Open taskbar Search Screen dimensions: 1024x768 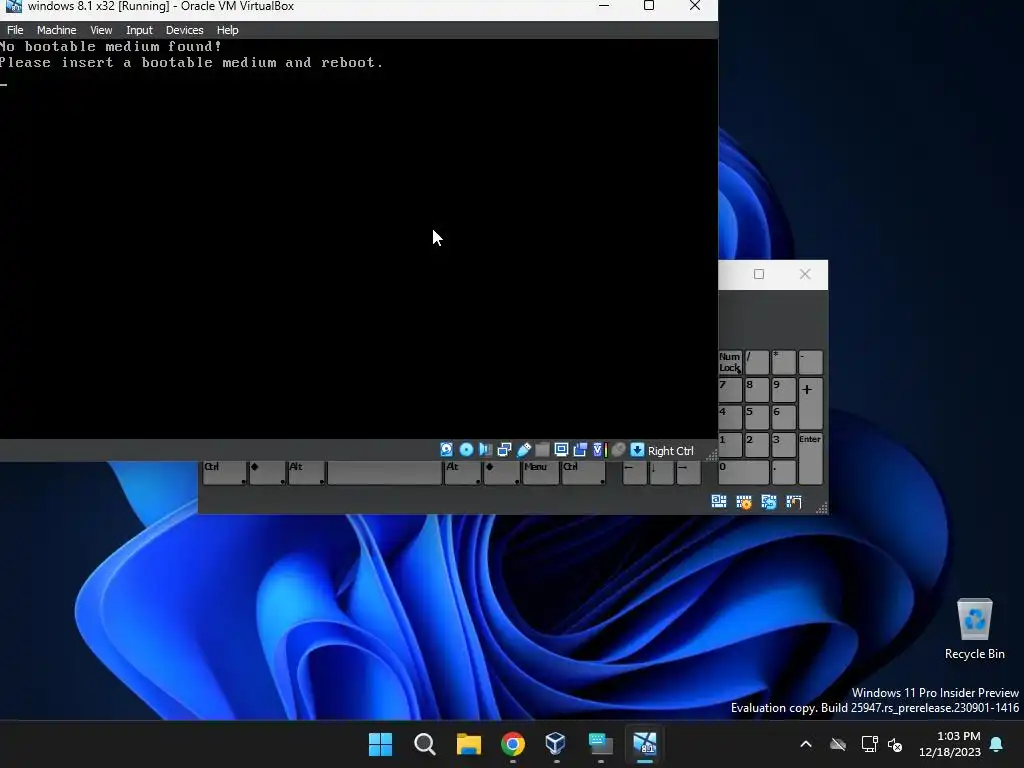(424, 744)
